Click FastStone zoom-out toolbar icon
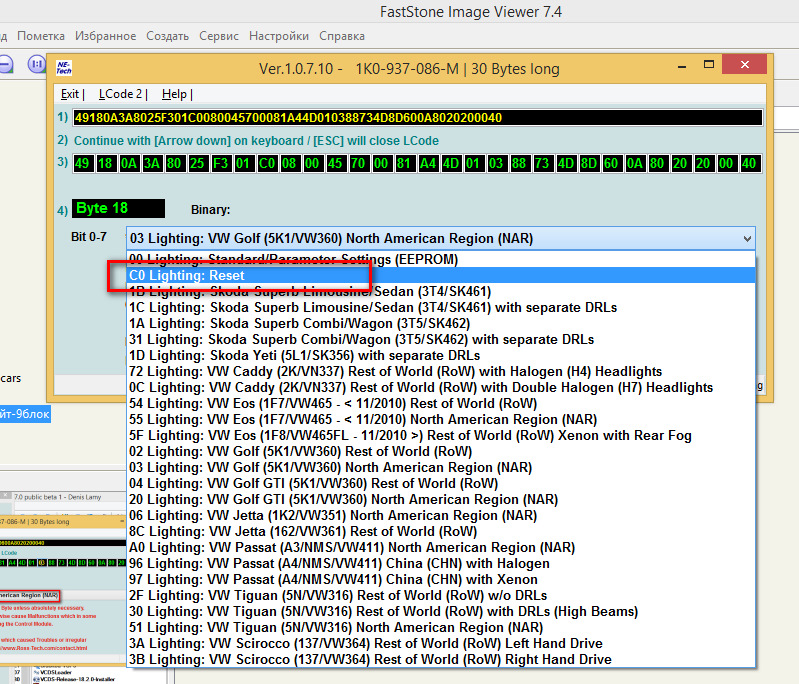The width and height of the screenshot is (799, 684). tap(5, 64)
